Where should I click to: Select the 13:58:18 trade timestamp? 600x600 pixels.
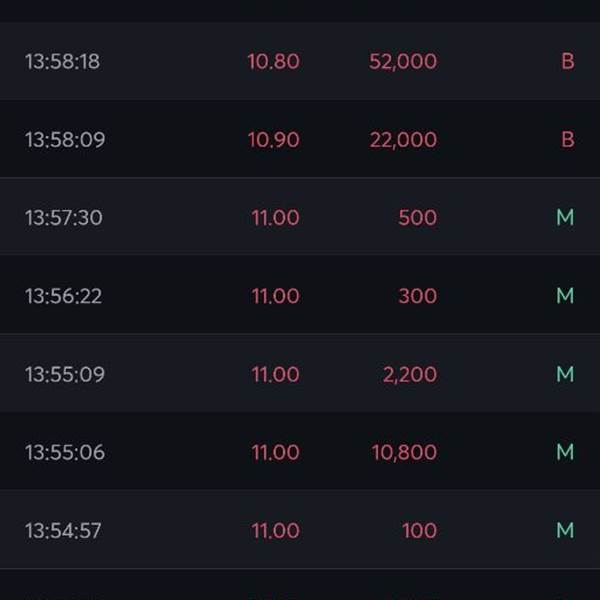pos(62,61)
